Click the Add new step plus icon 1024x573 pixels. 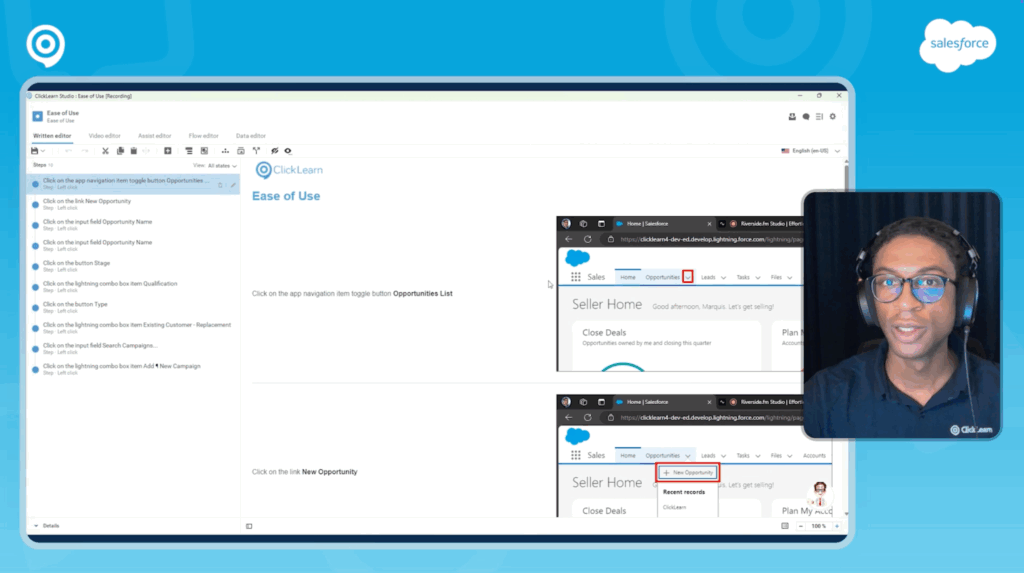tap(168, 151)
